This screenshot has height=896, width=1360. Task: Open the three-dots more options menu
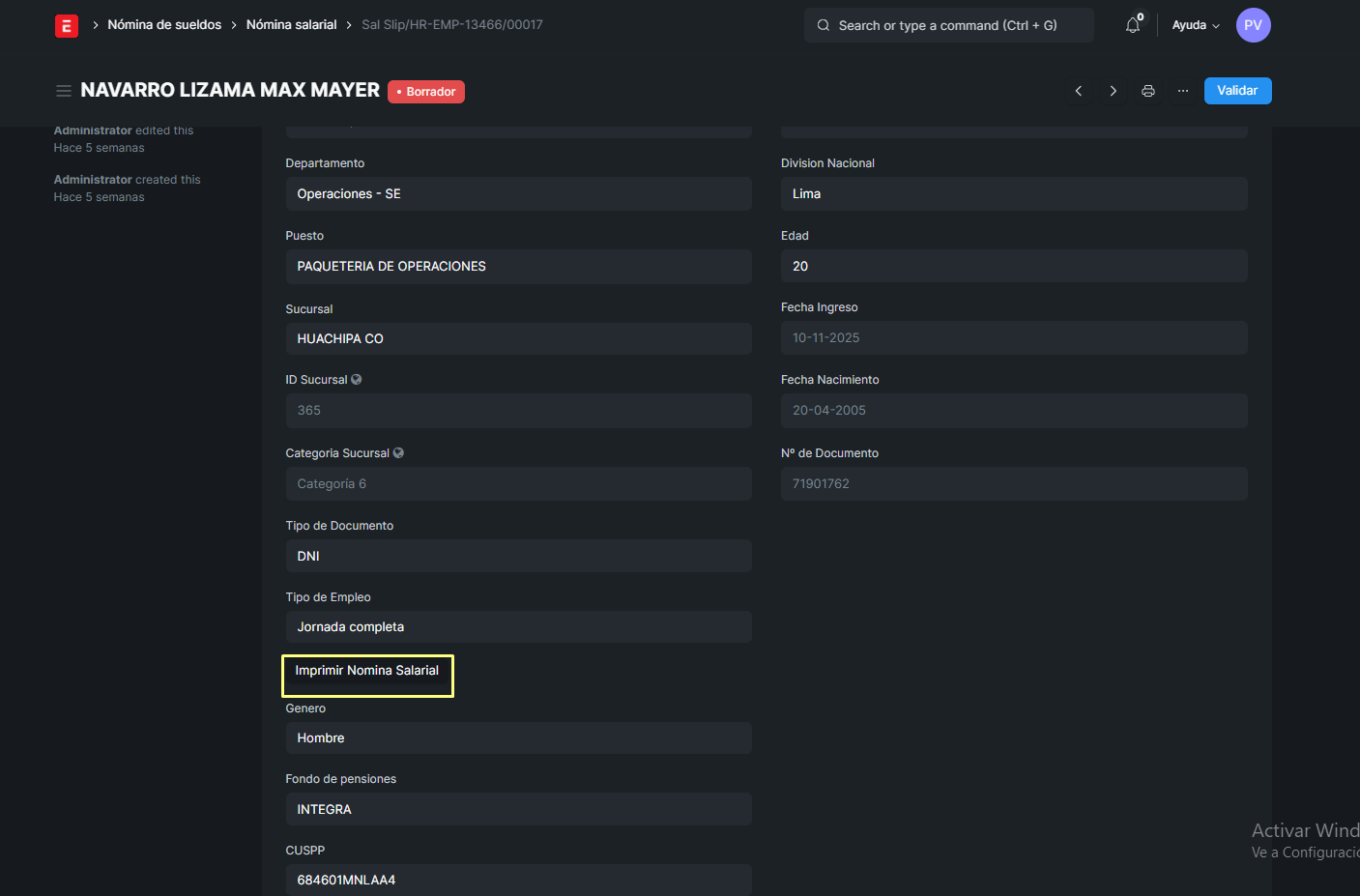pyautogui.click(x=1183, y=91)
